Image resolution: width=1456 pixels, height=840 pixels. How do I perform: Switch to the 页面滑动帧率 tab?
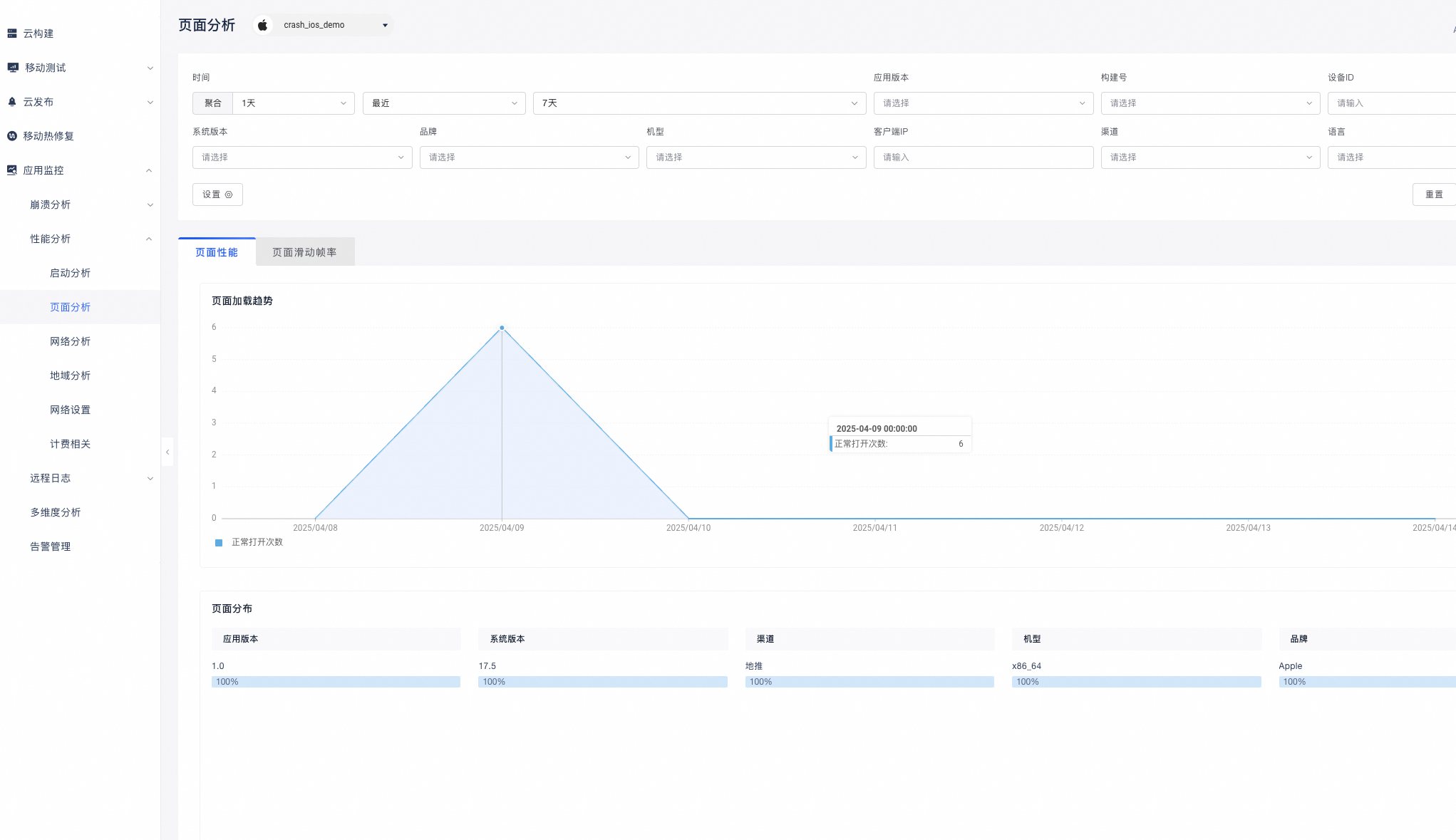coord(305,252)
